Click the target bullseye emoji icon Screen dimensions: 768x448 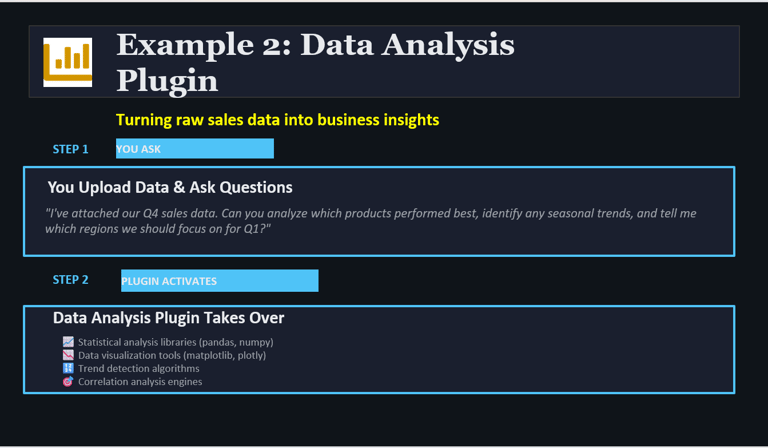tap(68, 381)
